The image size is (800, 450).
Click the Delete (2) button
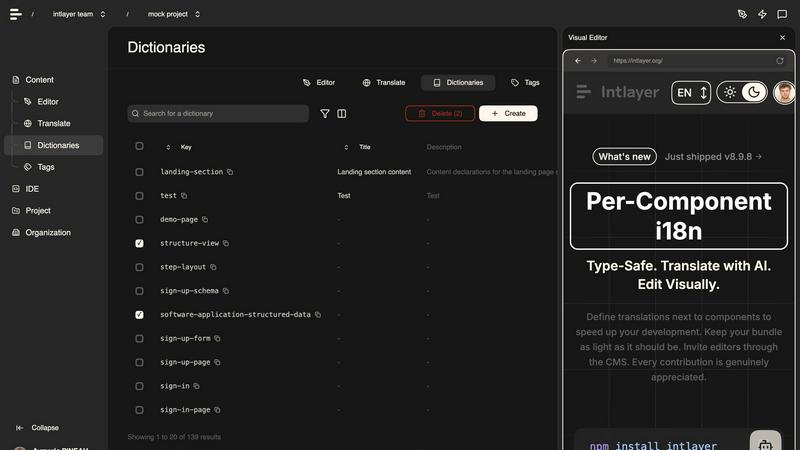tap(440, 114)
